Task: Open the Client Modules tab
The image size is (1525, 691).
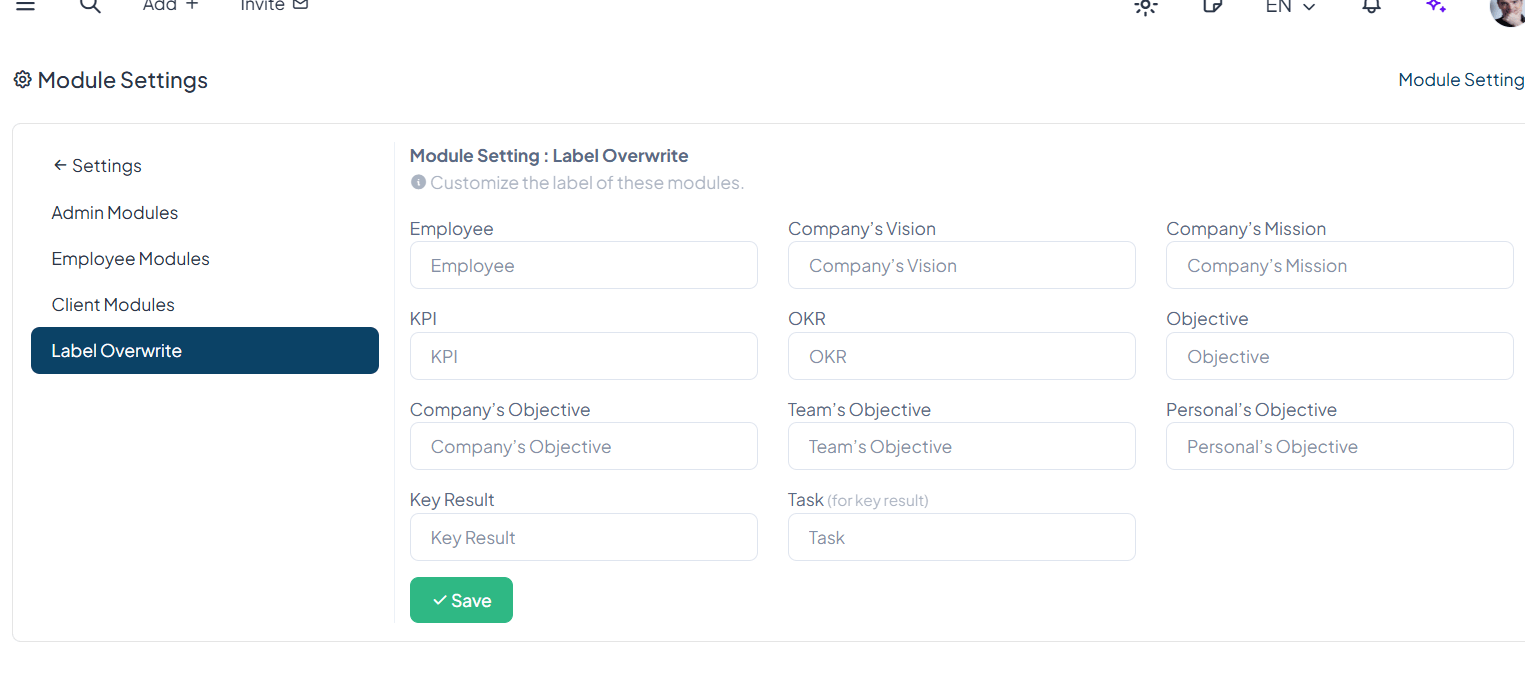Action: (113, 305)
